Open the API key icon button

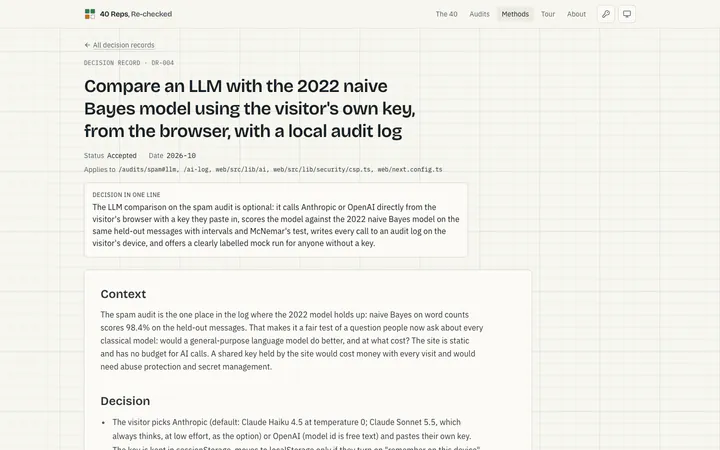[x=606, y=14]
